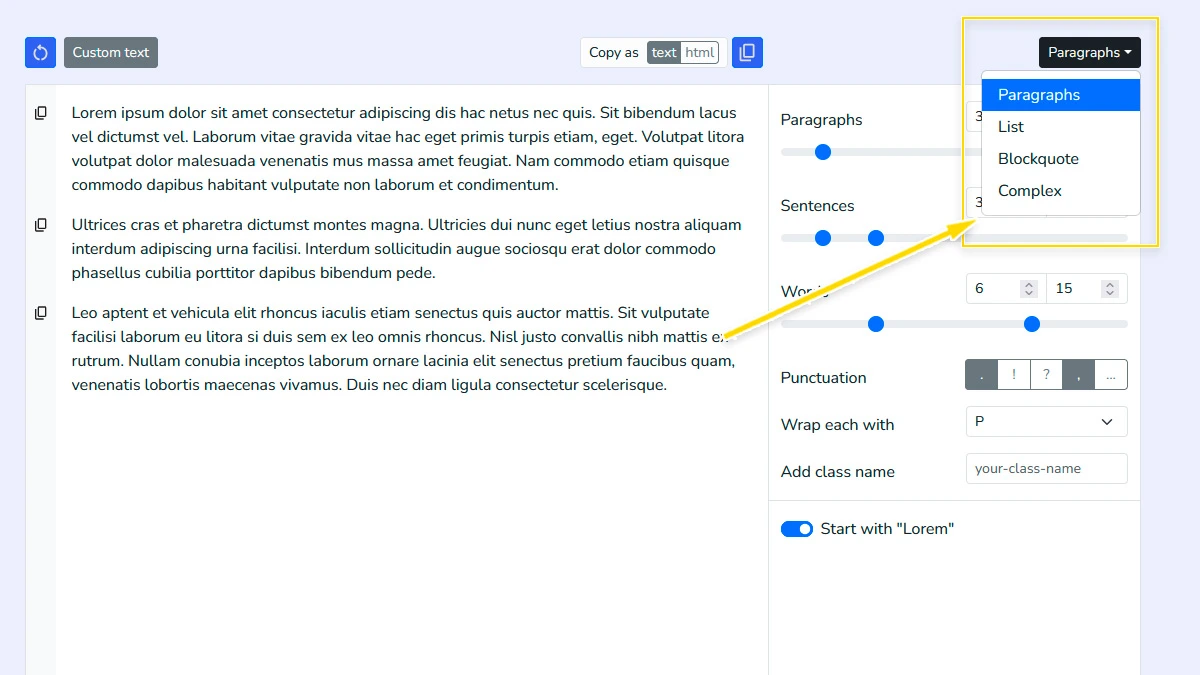Open the Wrap each with dropdown

[1046, 421]
